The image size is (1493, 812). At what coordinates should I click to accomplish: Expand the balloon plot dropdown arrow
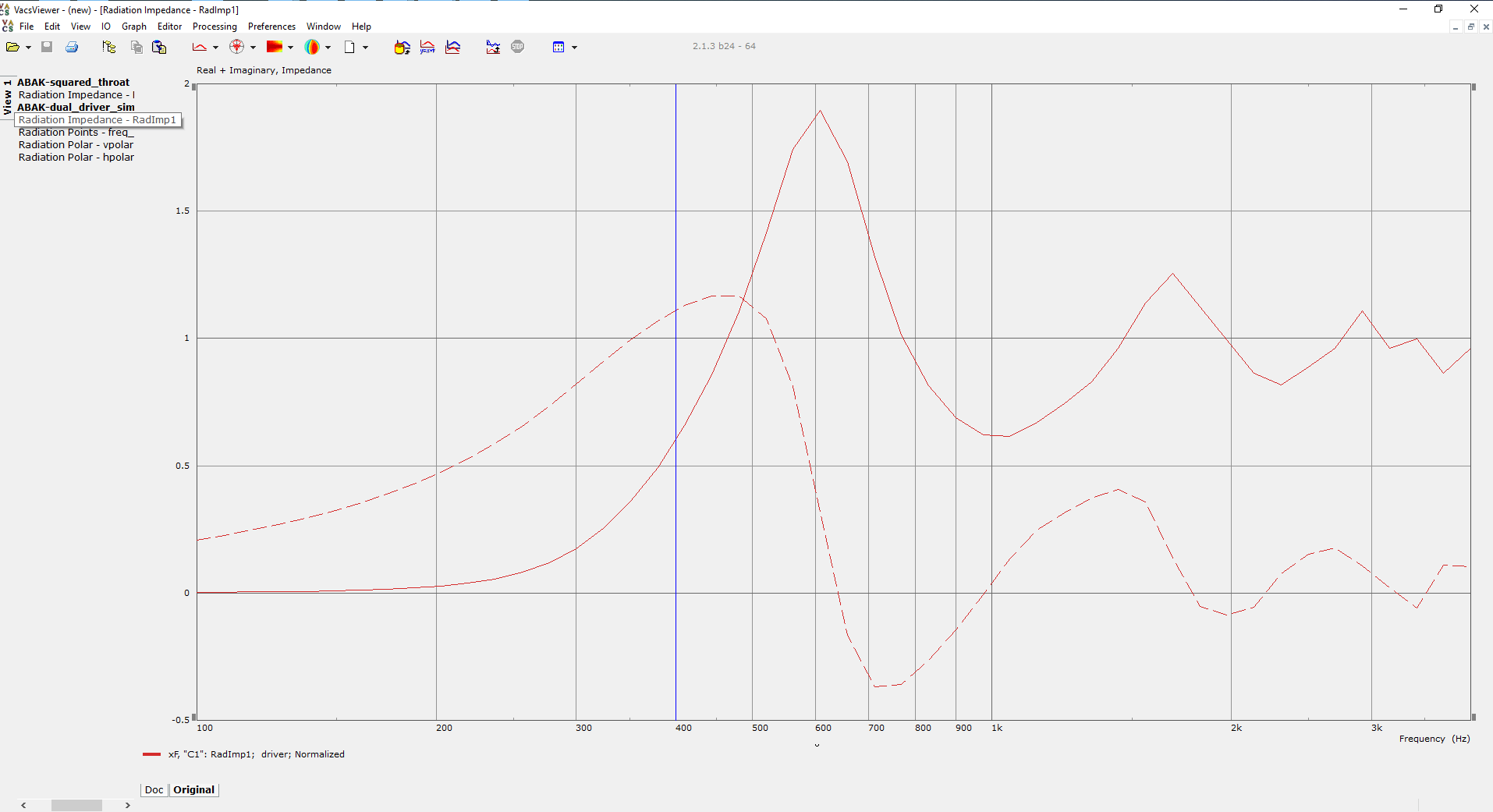pyautogui.click(x=328, y=48)
